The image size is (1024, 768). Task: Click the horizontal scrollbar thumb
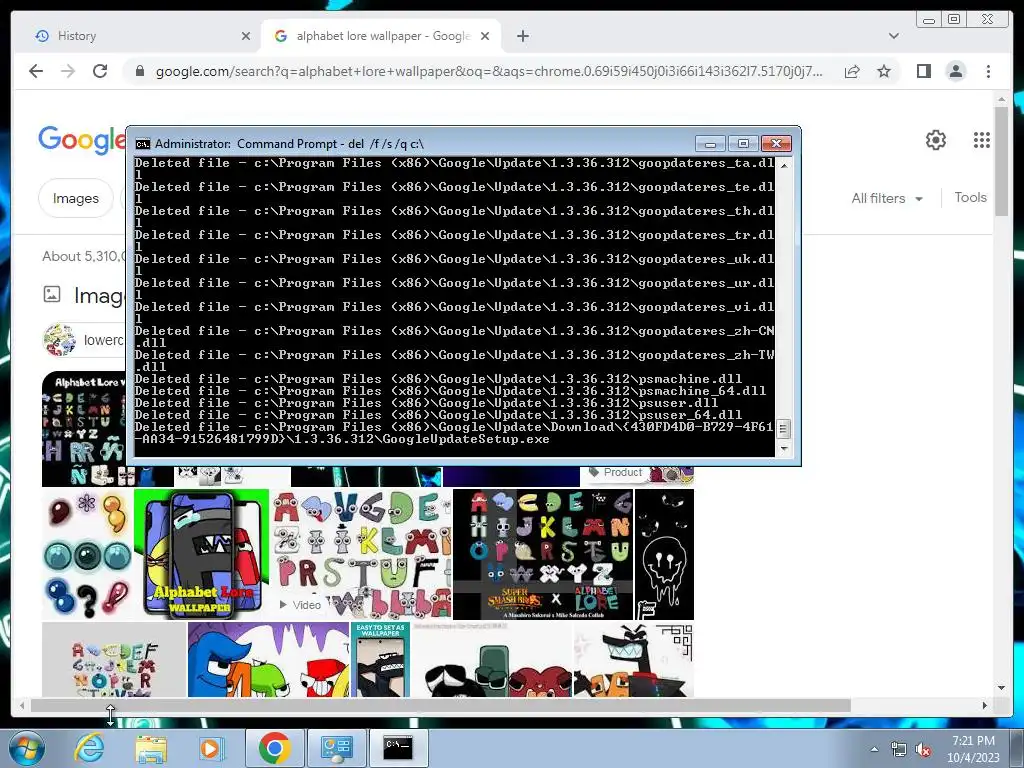[x=441, y=705]
